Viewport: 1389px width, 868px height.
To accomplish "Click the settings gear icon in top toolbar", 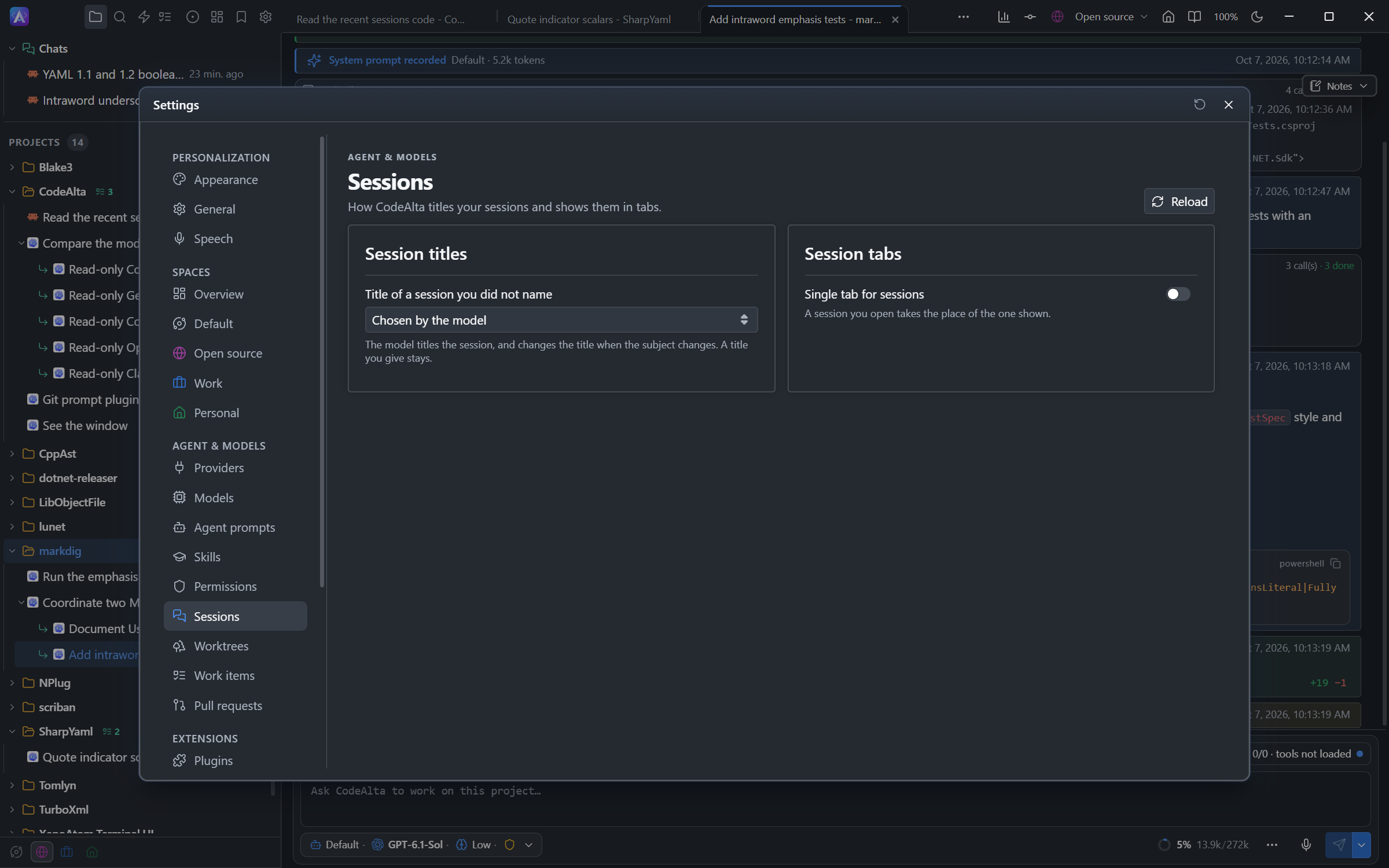I will point(266,17).
